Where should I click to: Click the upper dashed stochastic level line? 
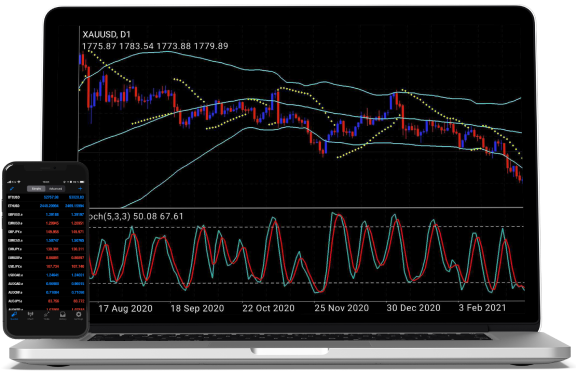point(307,227)
